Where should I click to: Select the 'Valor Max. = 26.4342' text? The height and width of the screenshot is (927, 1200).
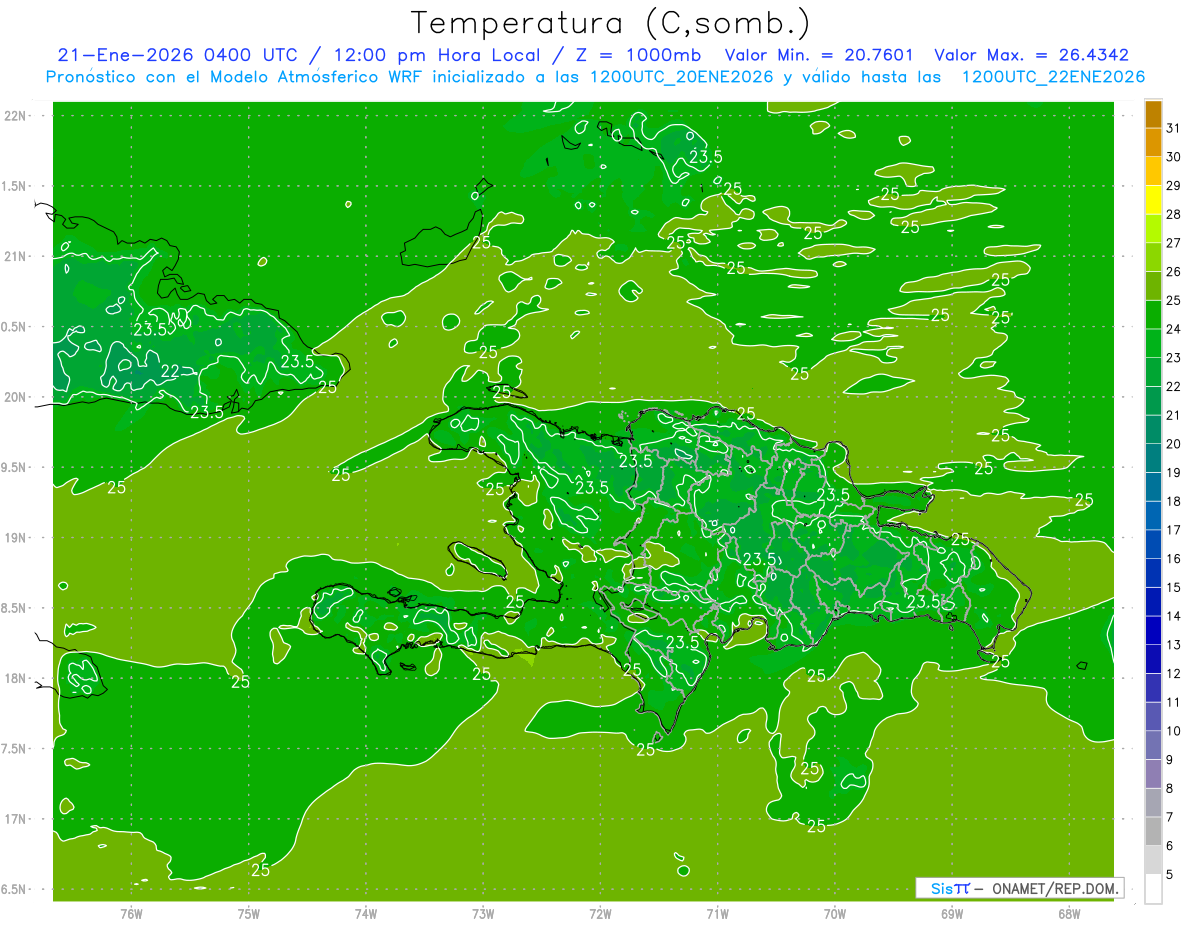coord(1031,55)
